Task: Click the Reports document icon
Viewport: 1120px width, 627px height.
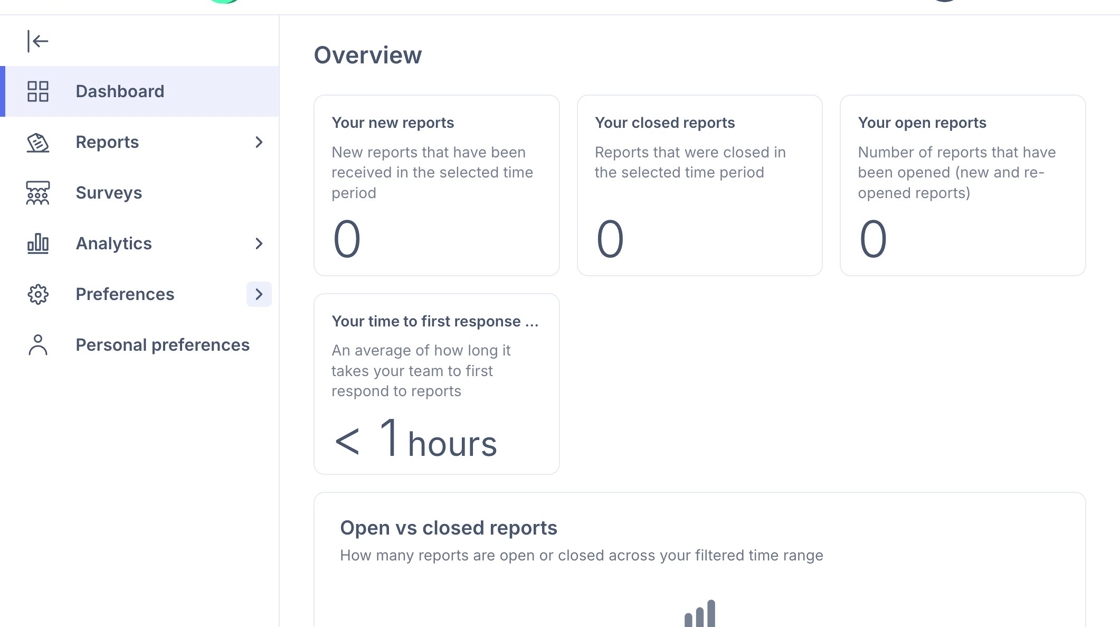Action: pos(38,142)
